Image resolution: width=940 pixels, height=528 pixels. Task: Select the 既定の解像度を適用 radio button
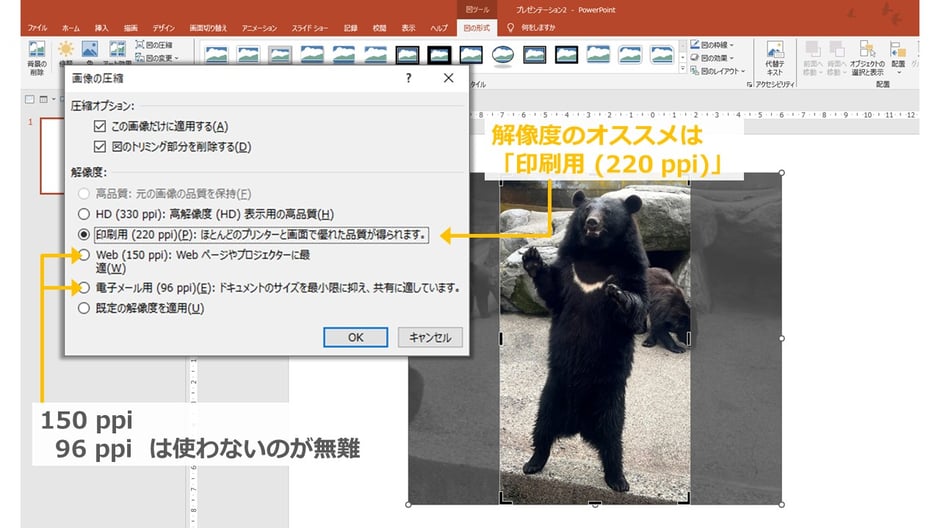(x=84, y=308)
